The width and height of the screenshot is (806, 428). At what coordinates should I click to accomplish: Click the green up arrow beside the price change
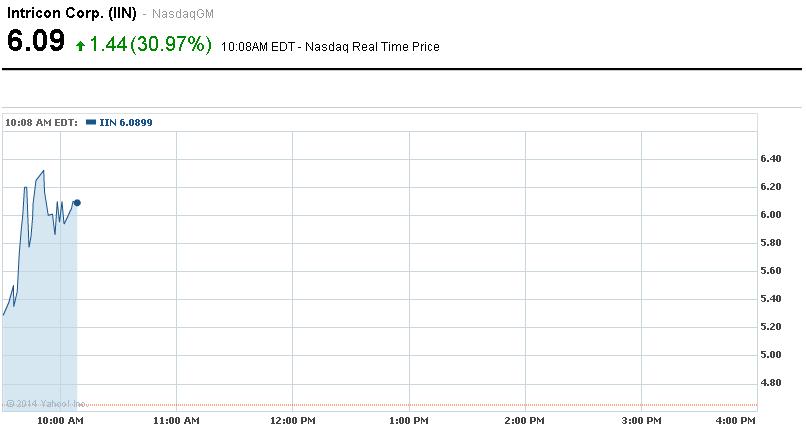(x=80, y=46)
